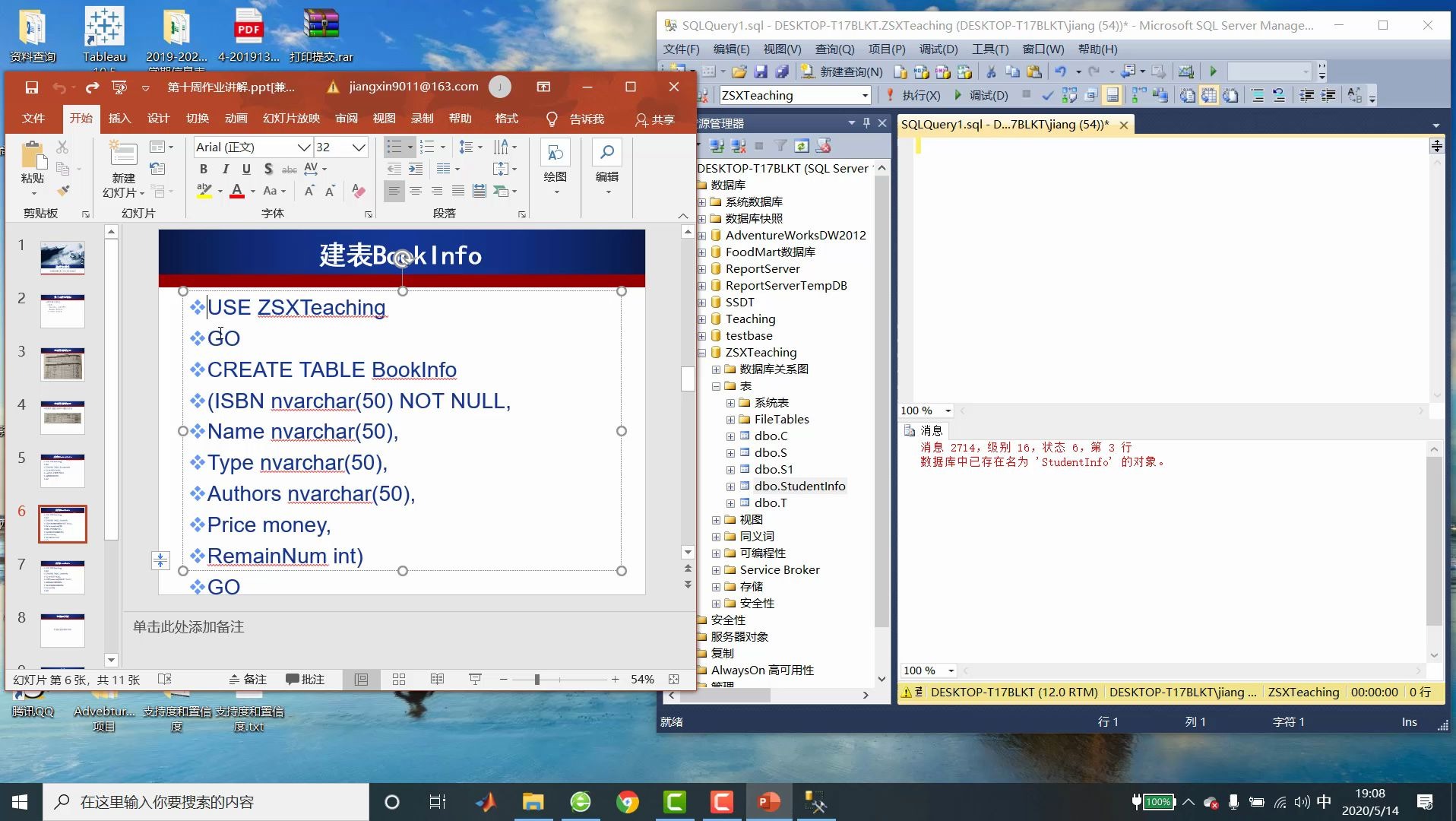
Task: Toggle Underline formatting in PowerPoint ribbon
Action: 246,169
